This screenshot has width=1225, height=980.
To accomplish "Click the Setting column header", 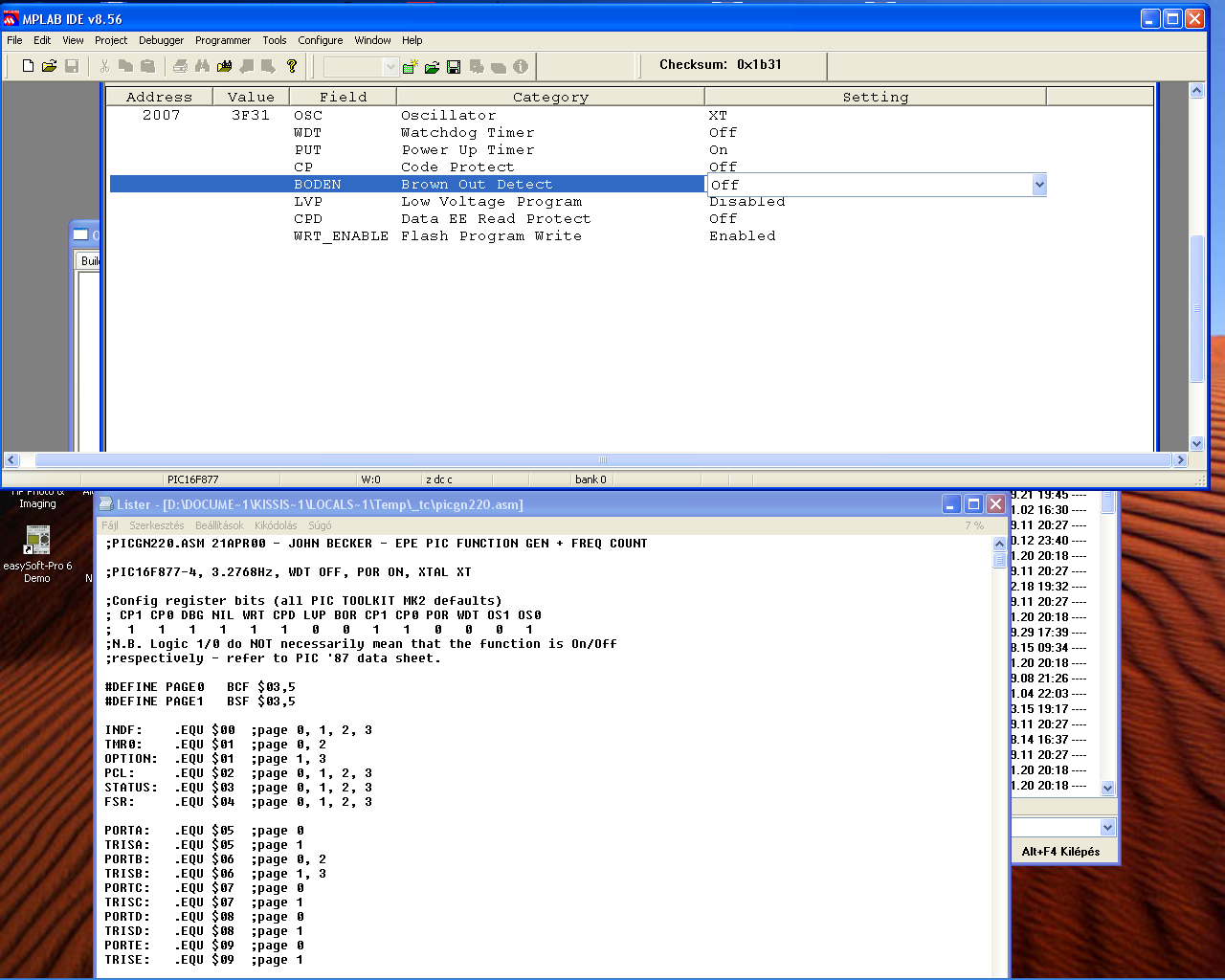I will click(876, 97).
